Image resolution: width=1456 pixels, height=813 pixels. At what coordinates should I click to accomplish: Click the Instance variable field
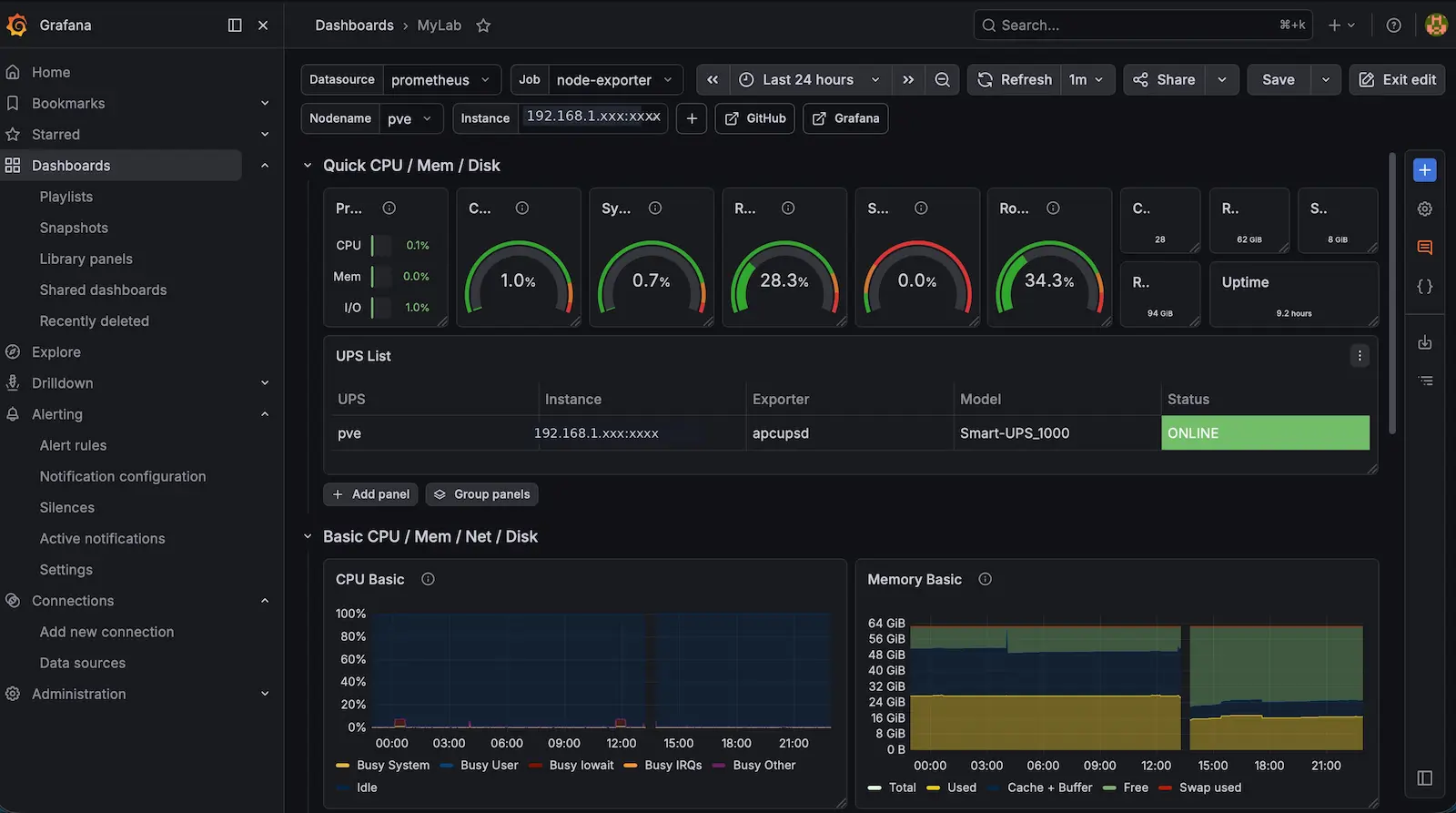593,118
